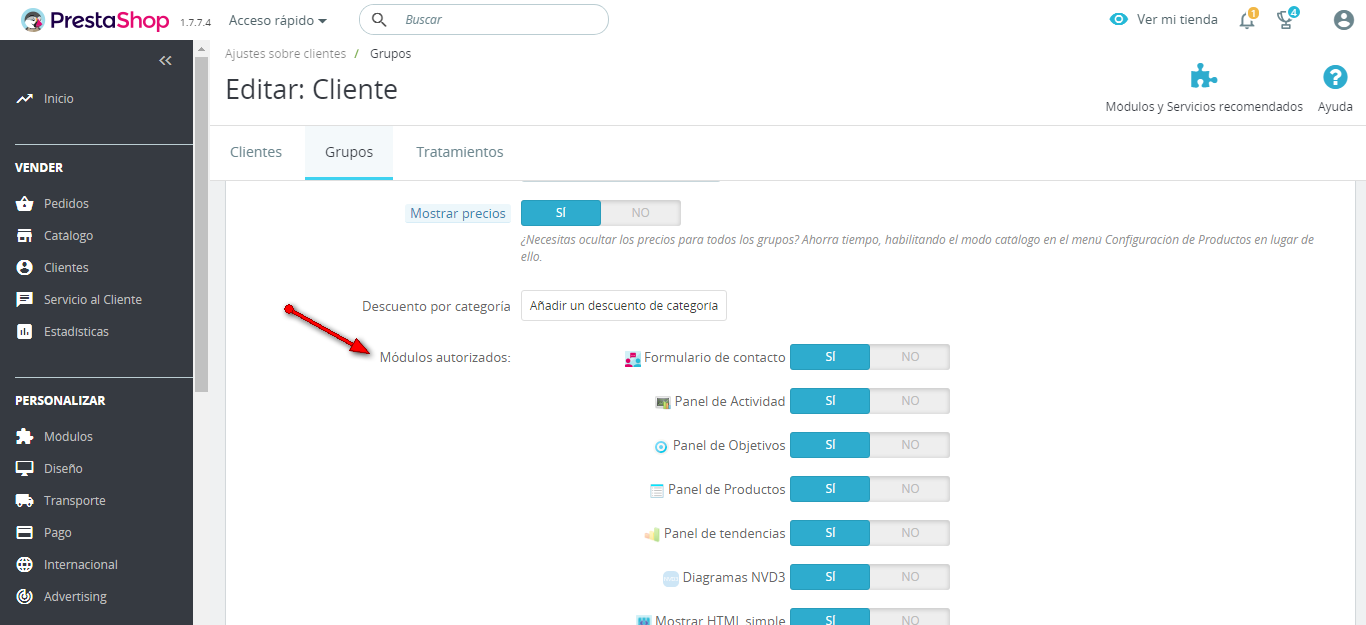
Task: Switch to the Clientes tab
Action: [256, 152]
